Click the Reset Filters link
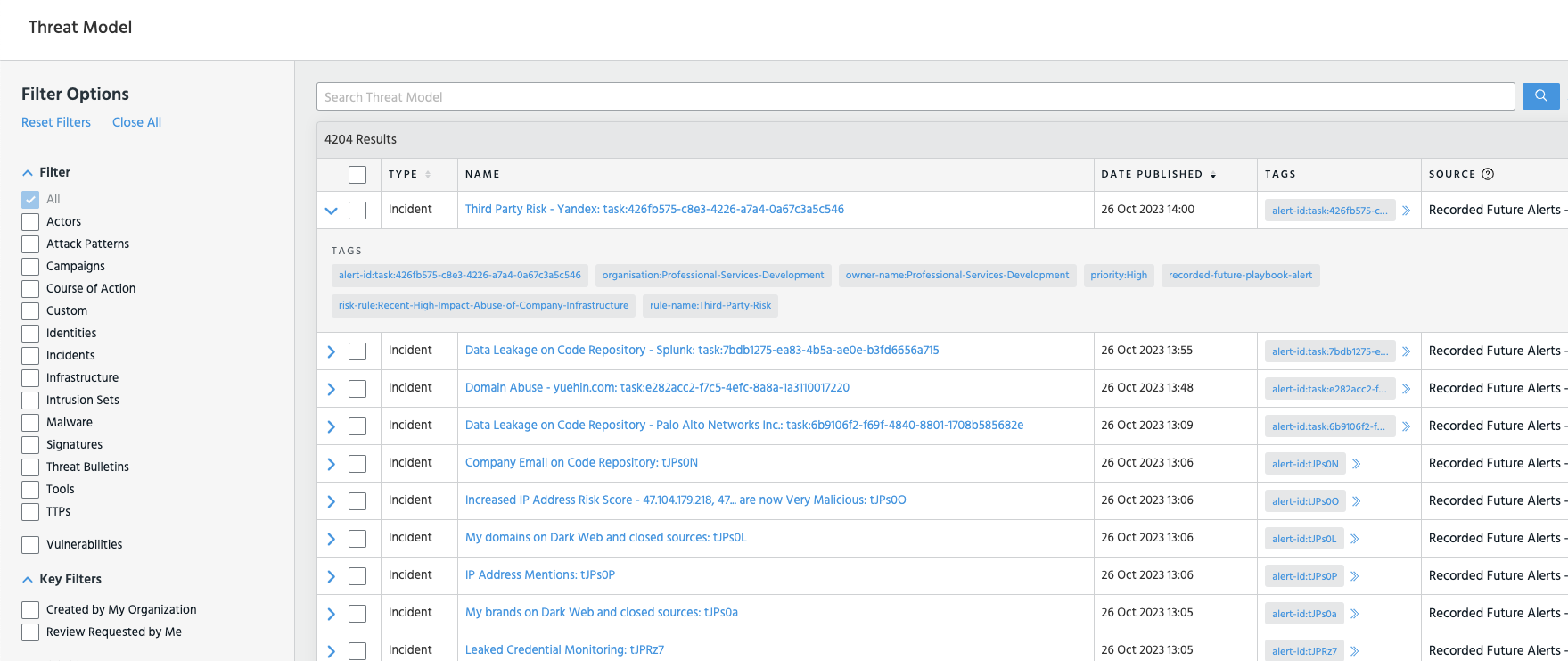Image resolution: width=1568 pixels, height=661 pixels. point(56,122)
